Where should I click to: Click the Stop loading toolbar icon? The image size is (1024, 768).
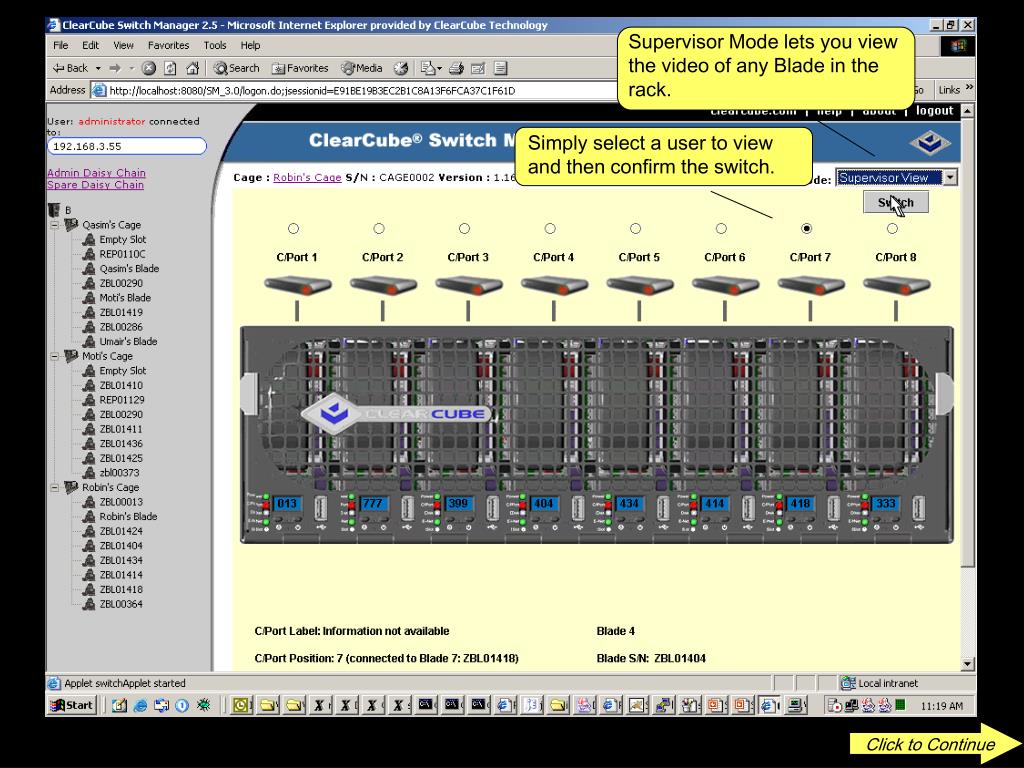tap(149, 68)
